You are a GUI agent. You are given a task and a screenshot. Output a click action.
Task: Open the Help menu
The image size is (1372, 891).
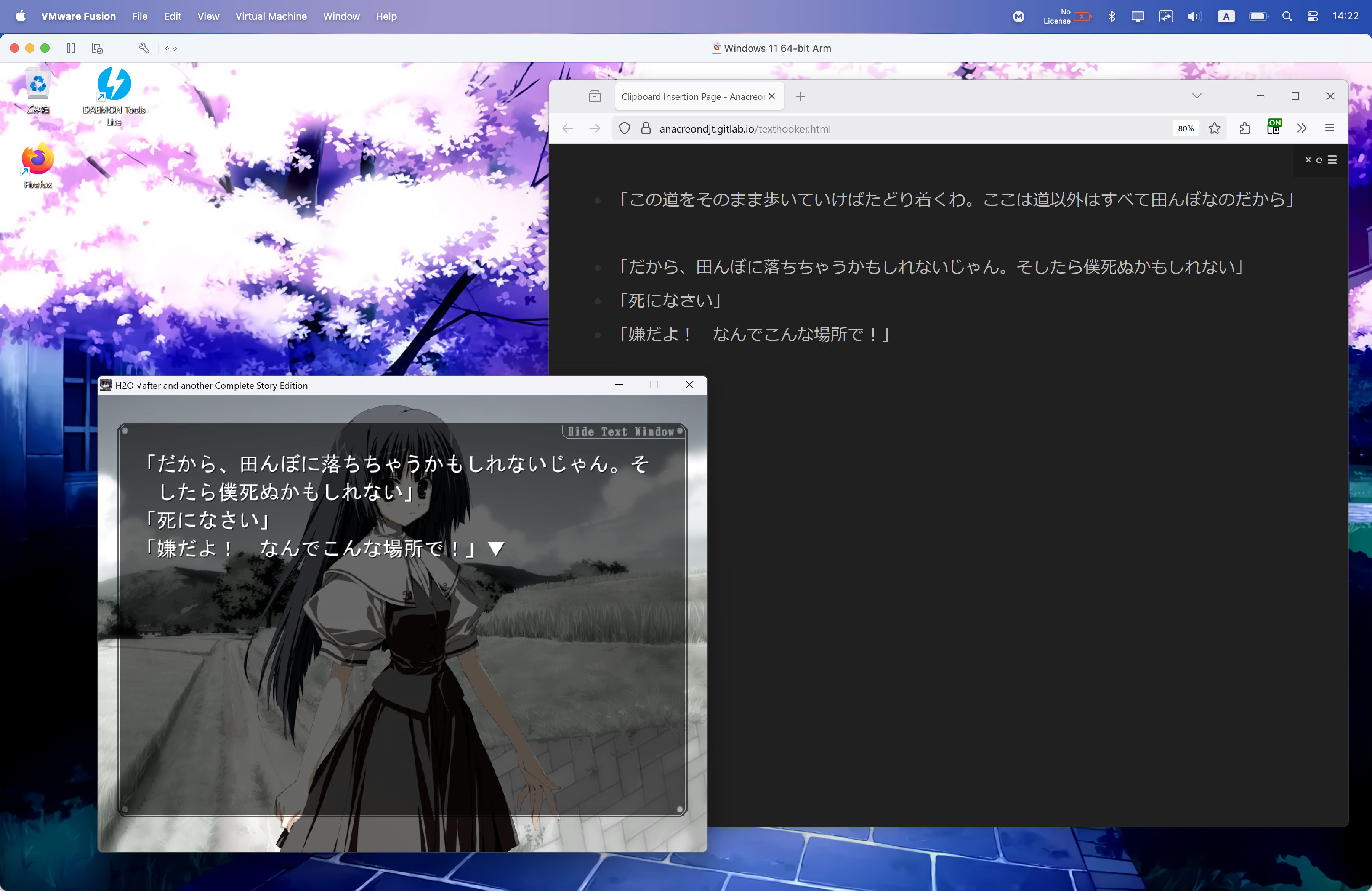point(386,16)
